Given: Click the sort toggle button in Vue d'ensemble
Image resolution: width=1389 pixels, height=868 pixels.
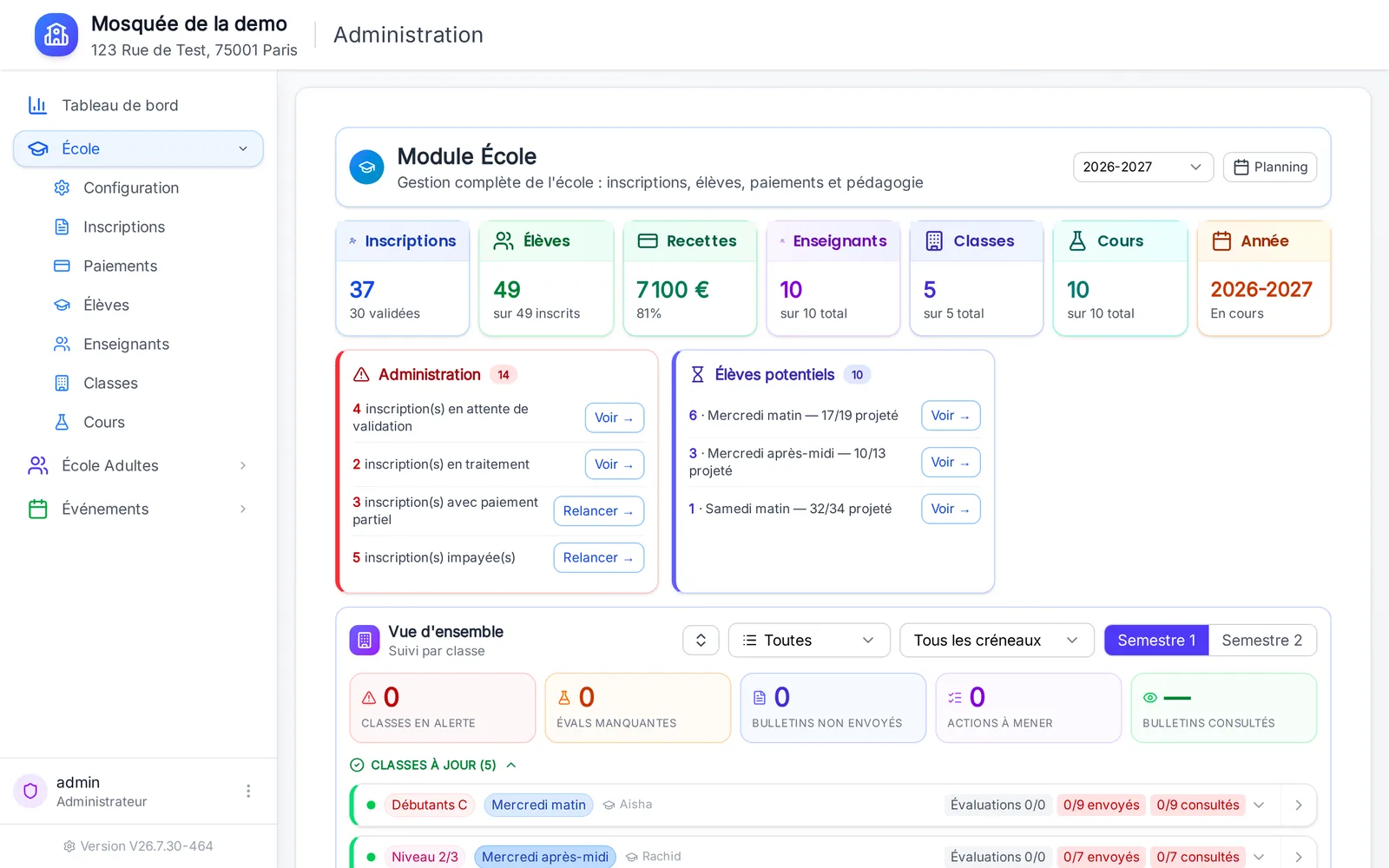Looking at the screenshot, I should 701,641.
